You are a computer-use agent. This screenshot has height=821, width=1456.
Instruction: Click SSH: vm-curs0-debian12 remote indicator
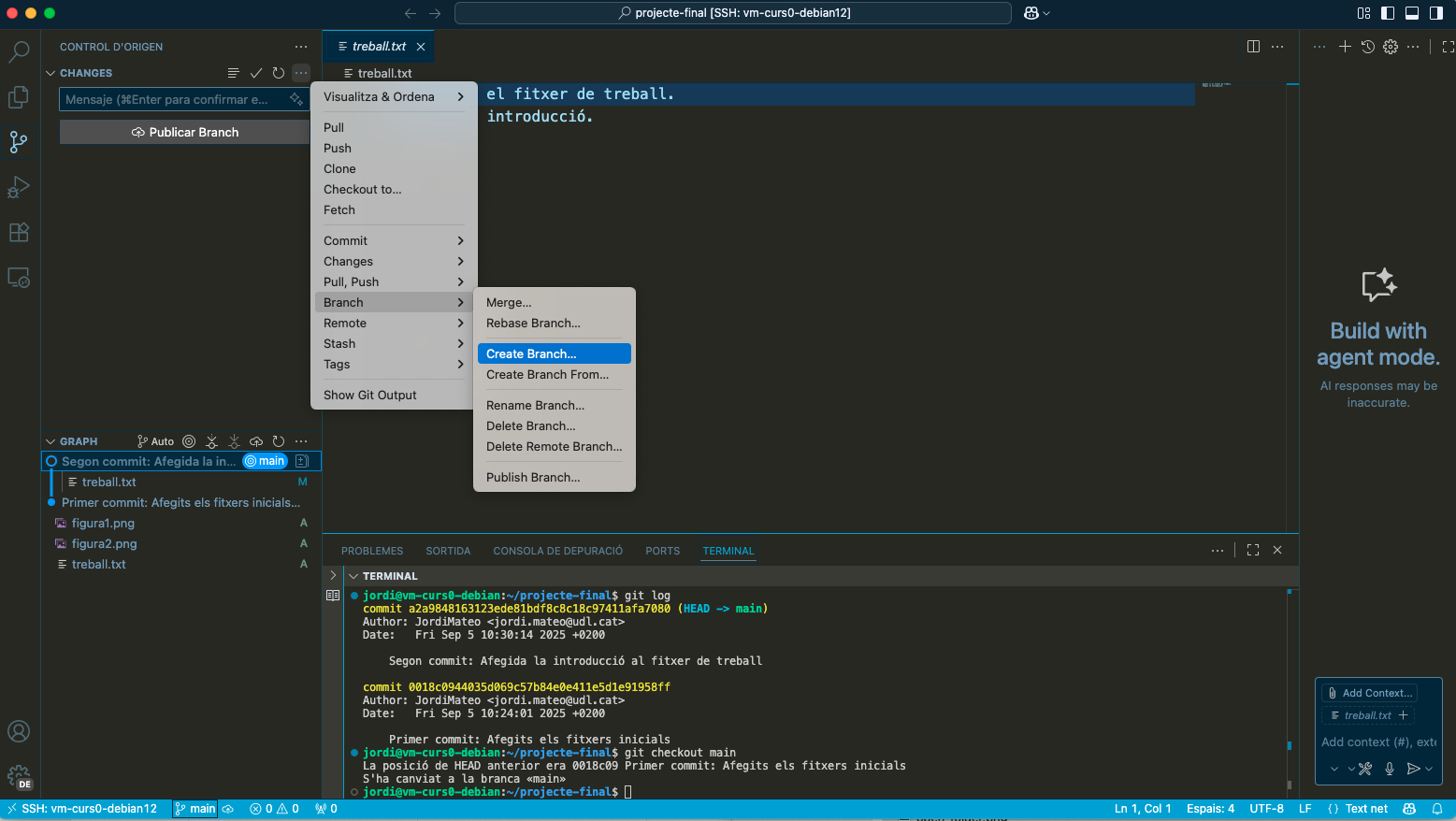point(82,809)
